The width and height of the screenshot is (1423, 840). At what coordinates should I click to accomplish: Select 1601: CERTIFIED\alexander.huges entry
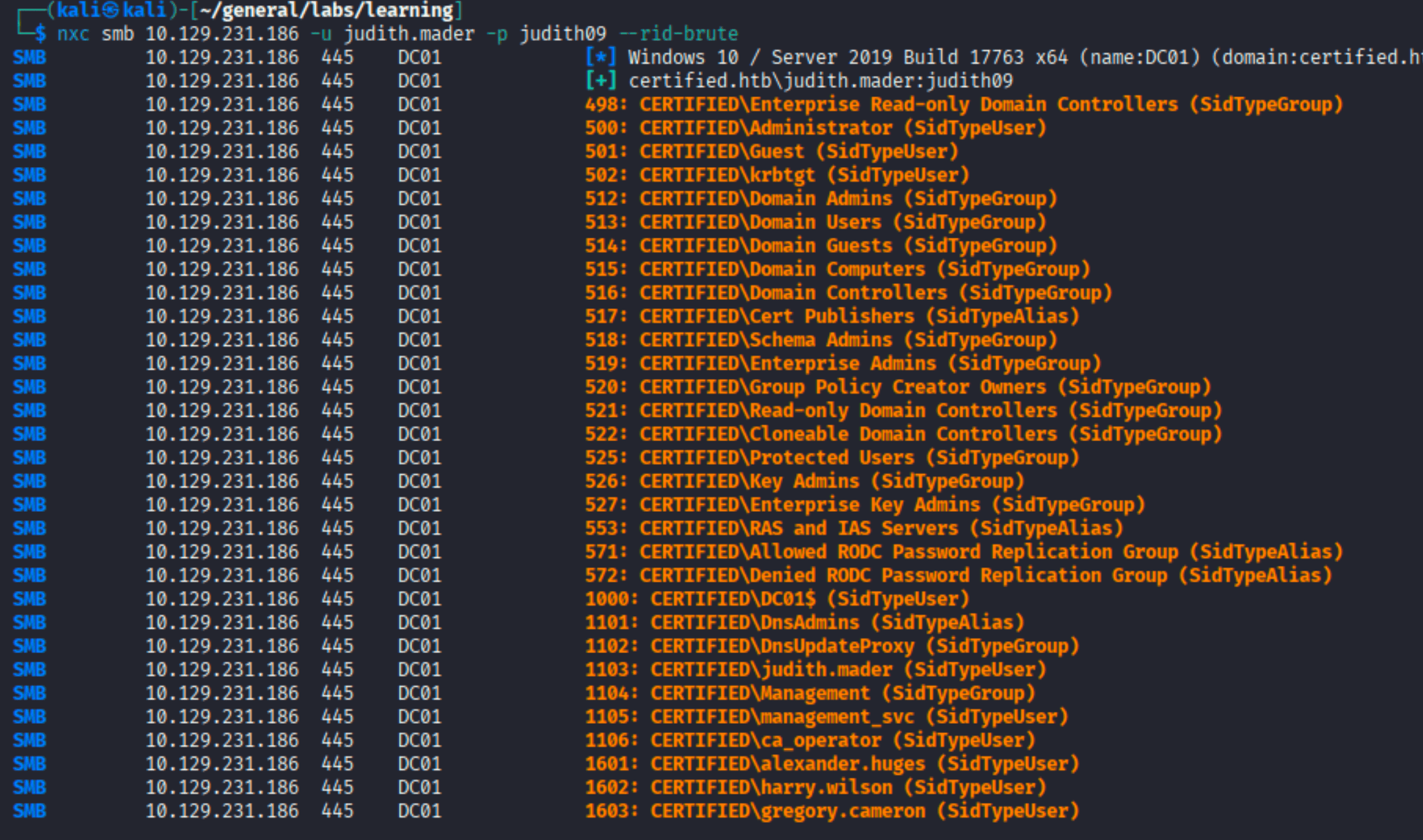(x=832, y=764)
